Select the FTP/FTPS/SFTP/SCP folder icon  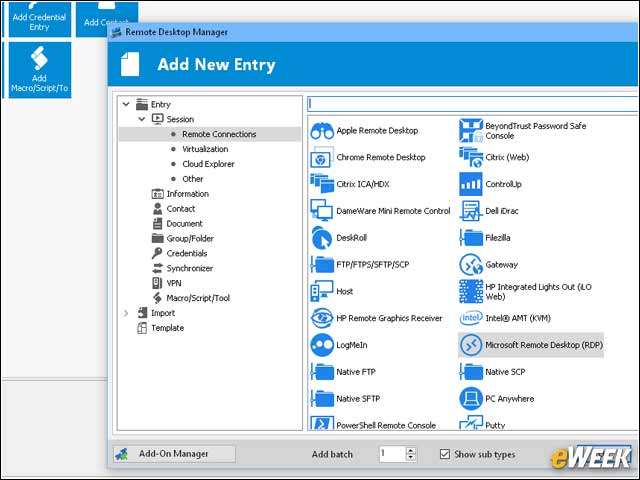tap(322, 264)
